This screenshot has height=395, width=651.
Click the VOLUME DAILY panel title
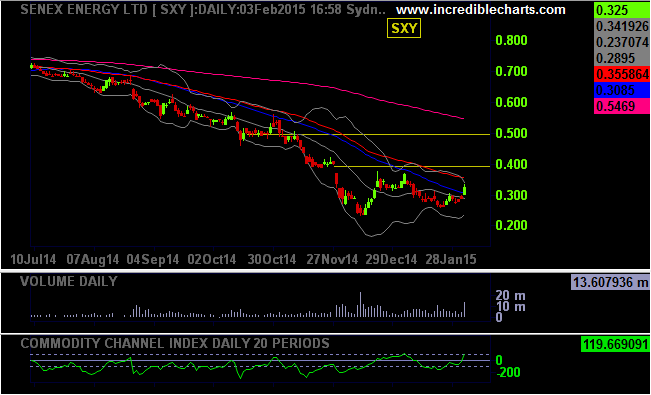coord(69,281)
